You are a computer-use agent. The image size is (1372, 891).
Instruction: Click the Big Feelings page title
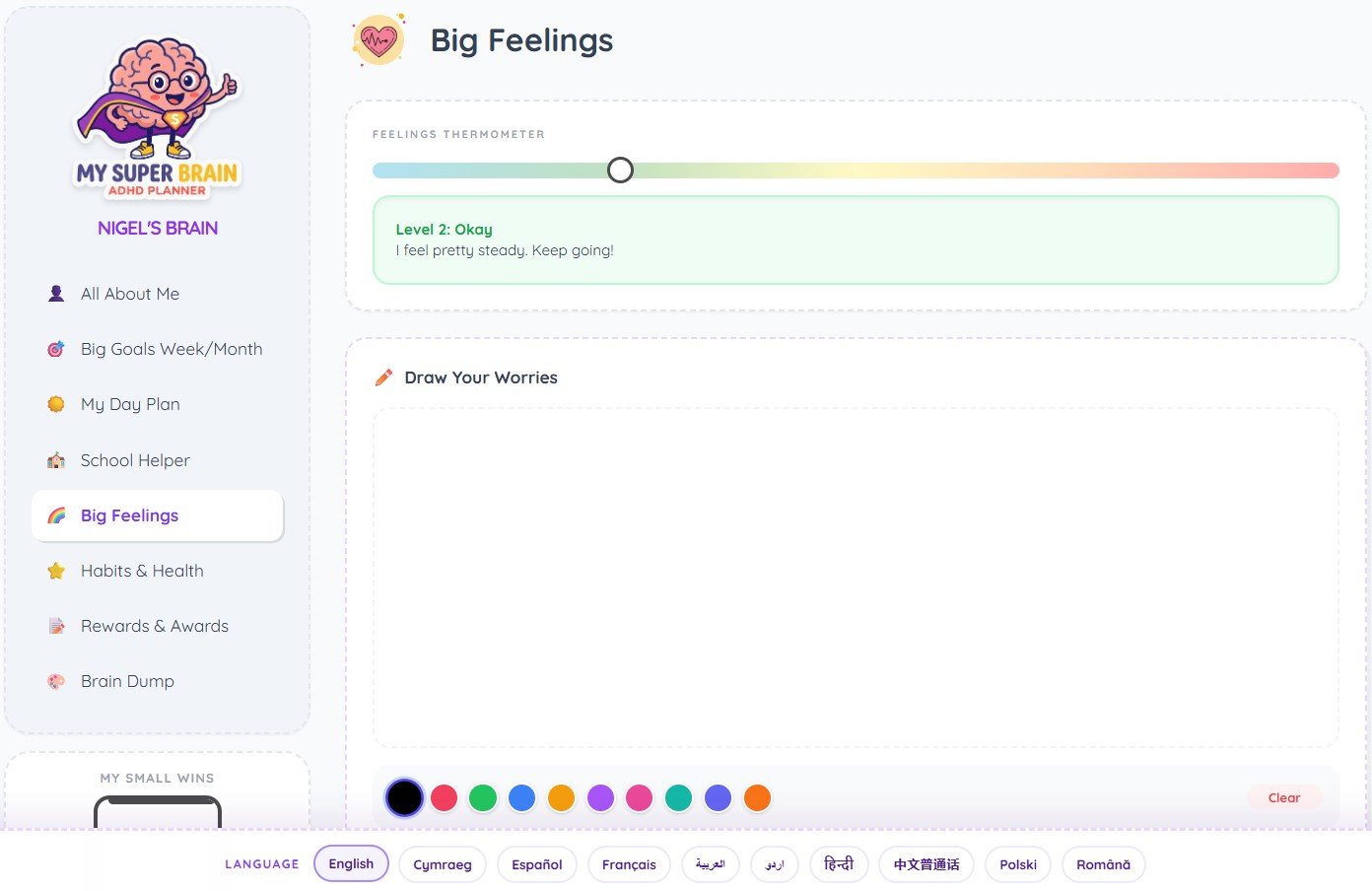(521, 40)
